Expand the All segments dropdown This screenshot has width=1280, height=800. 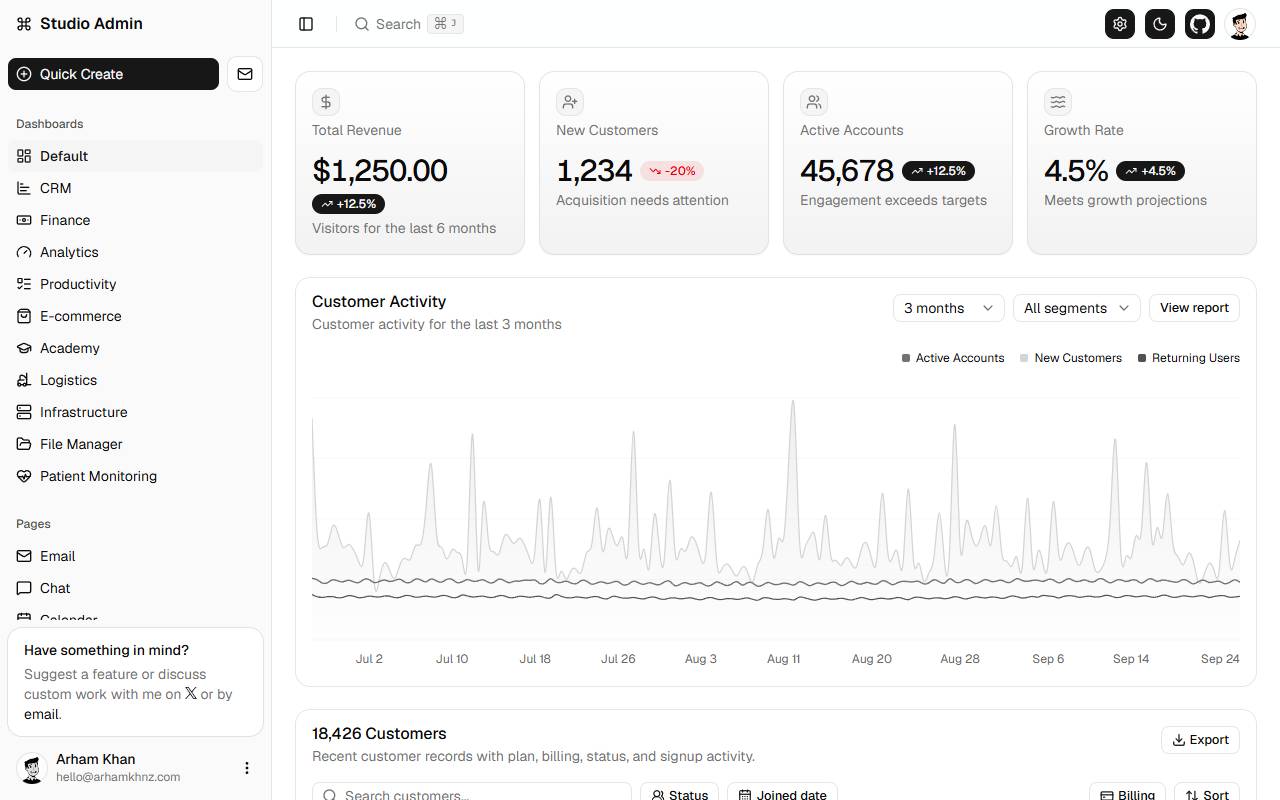tap(1076, 308)
